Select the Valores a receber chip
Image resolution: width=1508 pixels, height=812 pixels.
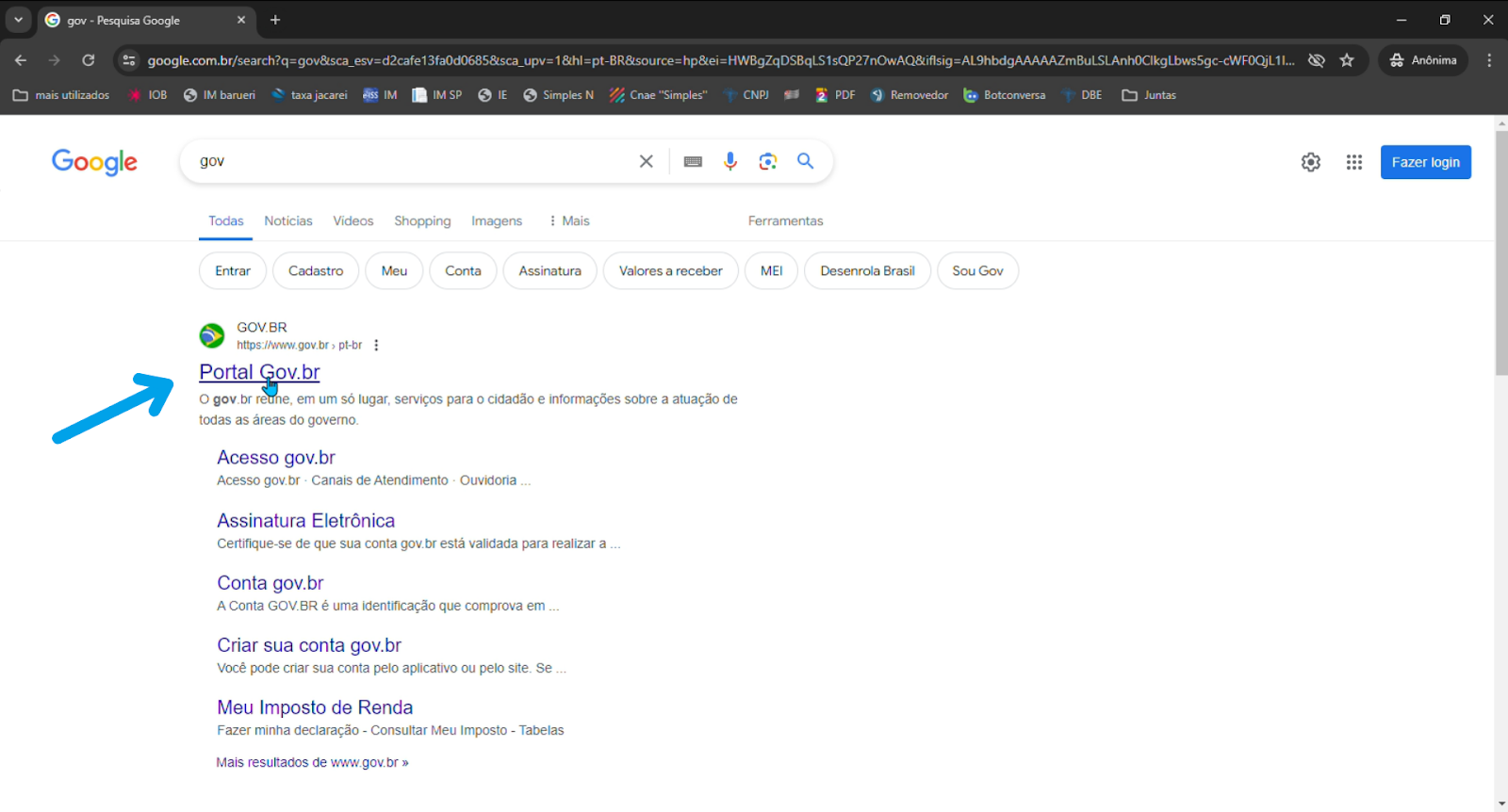coord(671,270)
